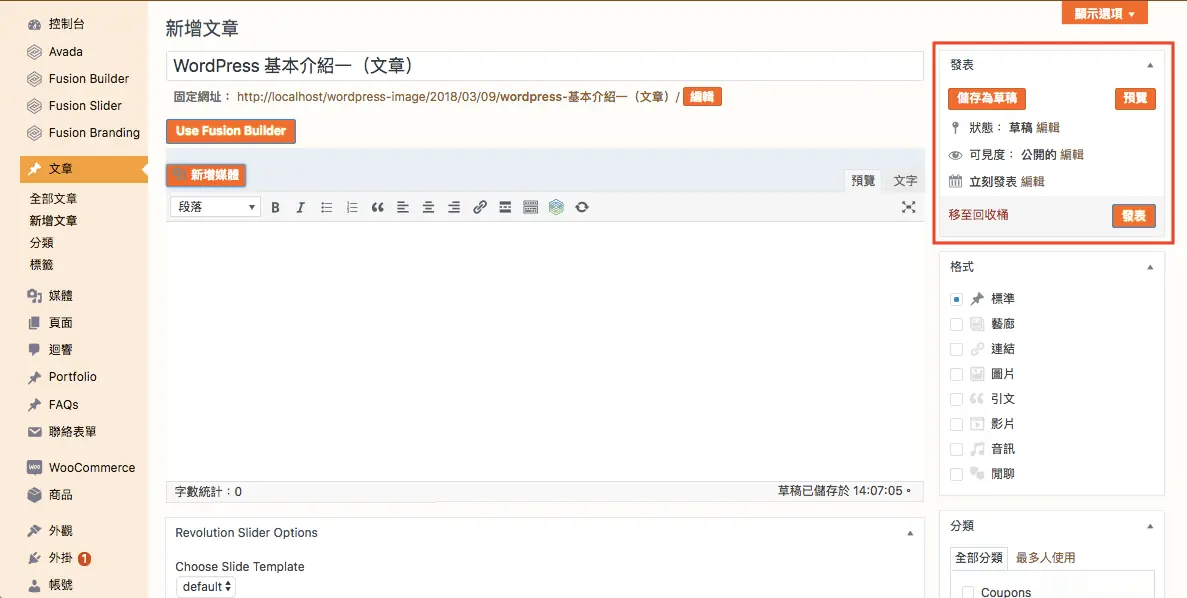Select the 圖片 image post format
This screenshot has height=598, width=1187.
click(x=957, y=375)
